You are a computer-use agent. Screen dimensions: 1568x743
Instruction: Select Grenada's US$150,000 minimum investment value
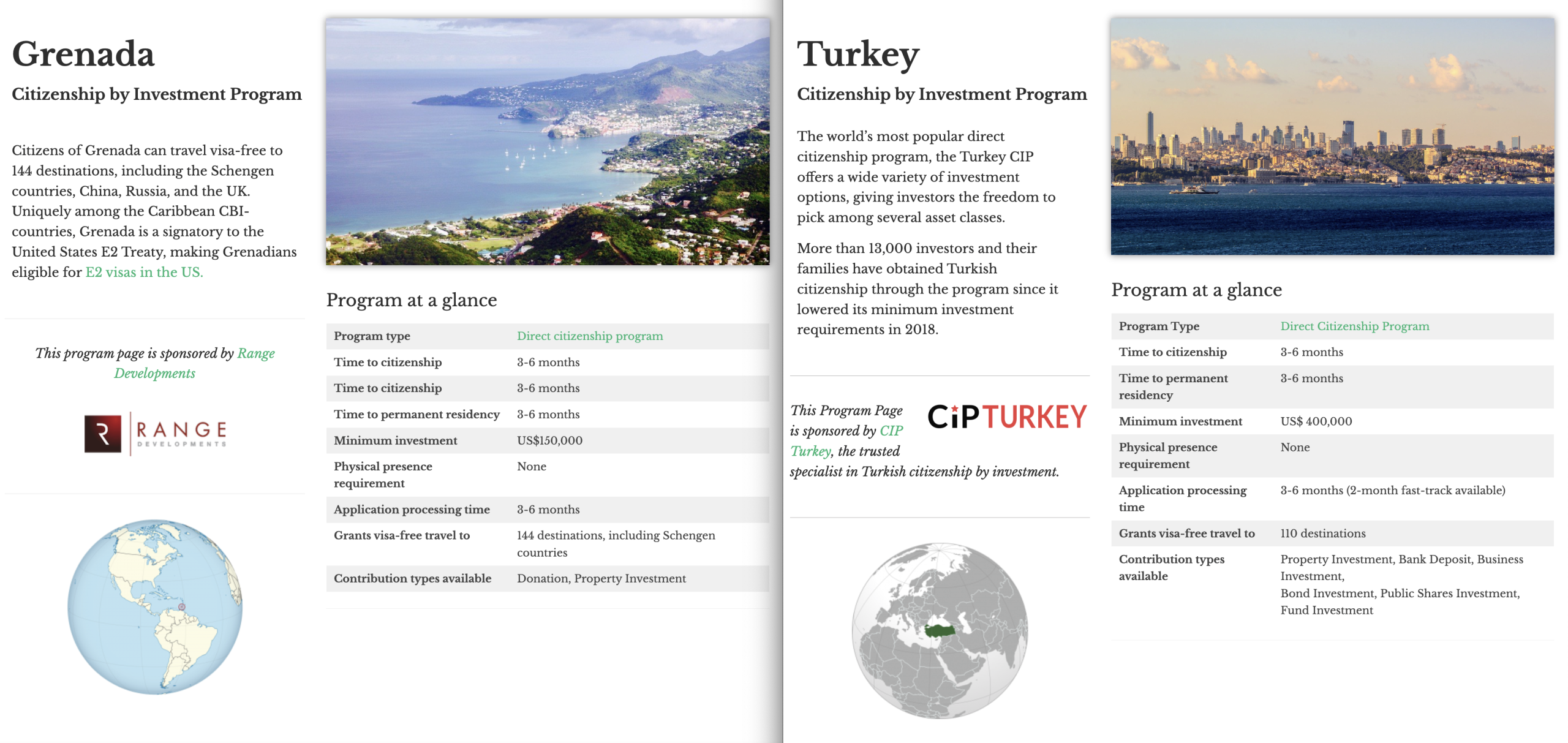pos(549,440)
